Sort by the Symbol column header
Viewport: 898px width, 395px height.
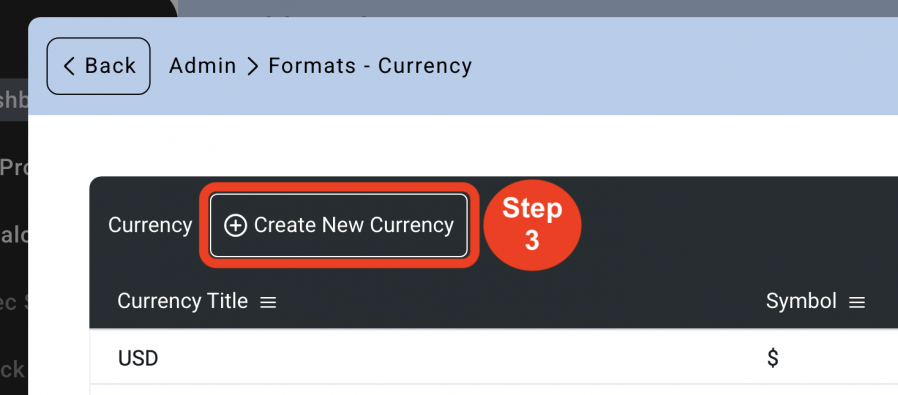(x=801, y=301)
